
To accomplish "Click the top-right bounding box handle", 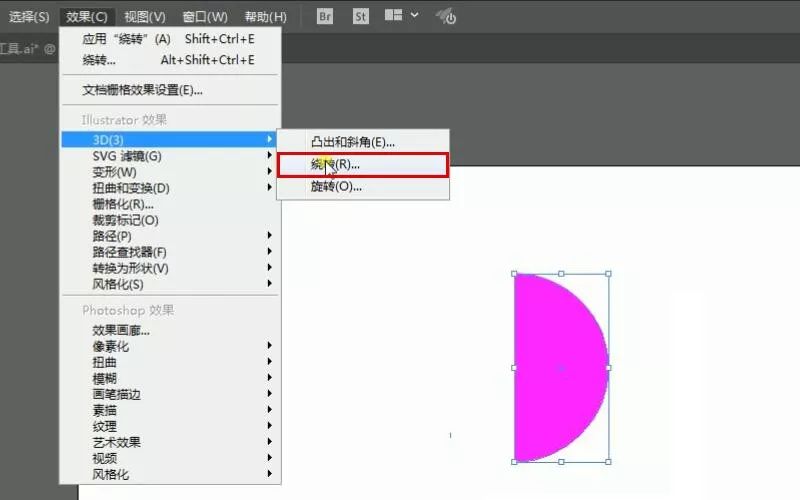I will [x=608, y=274].
